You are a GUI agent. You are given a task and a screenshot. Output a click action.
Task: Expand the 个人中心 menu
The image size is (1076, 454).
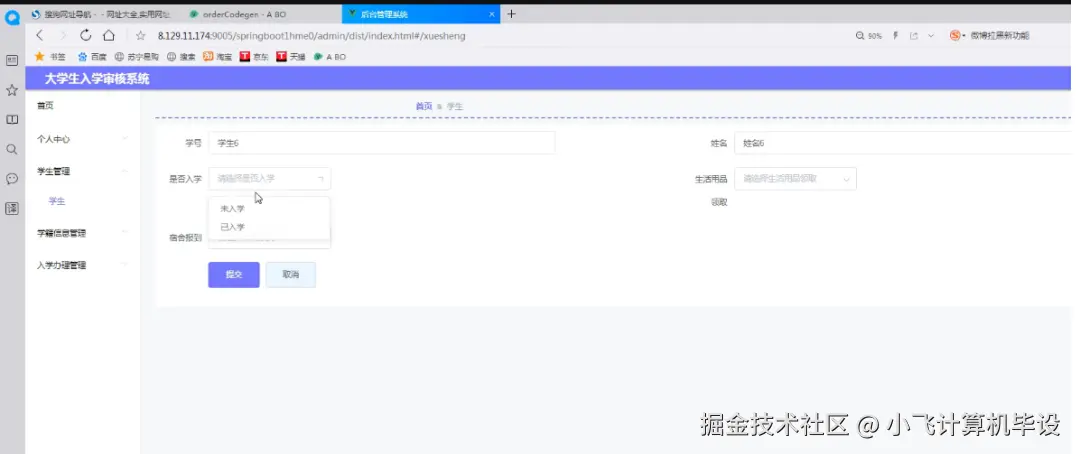[82, 139]
